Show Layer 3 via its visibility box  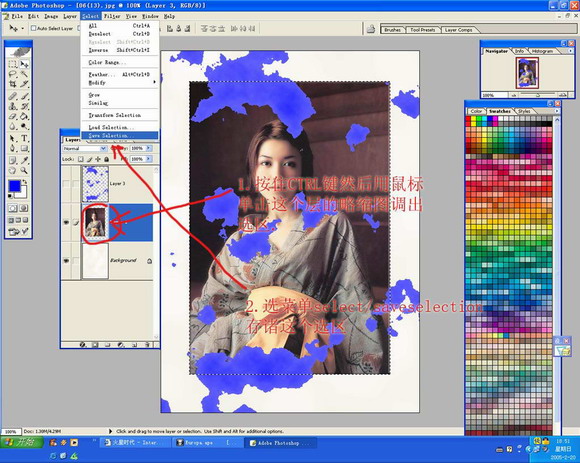(x=66, y=183)
